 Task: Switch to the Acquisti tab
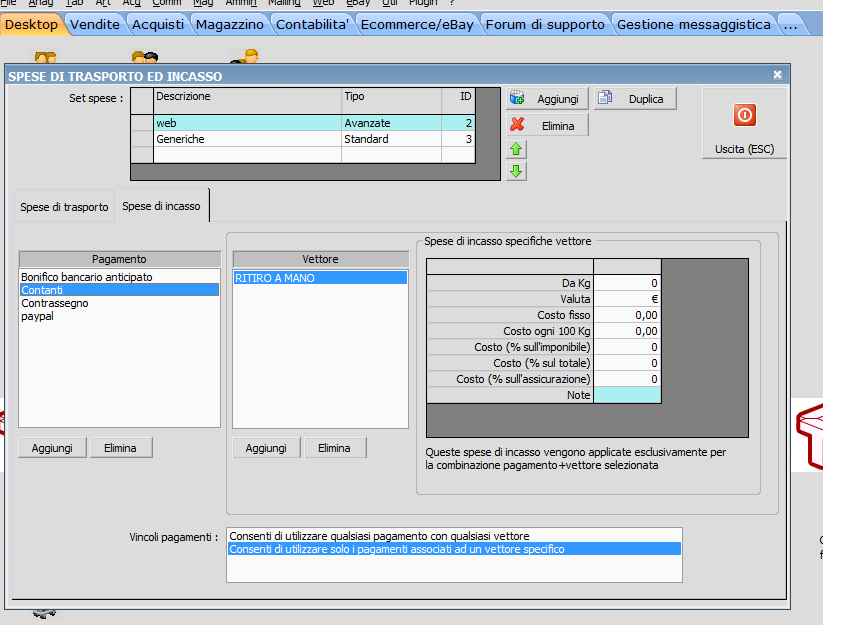click(158, 25)
